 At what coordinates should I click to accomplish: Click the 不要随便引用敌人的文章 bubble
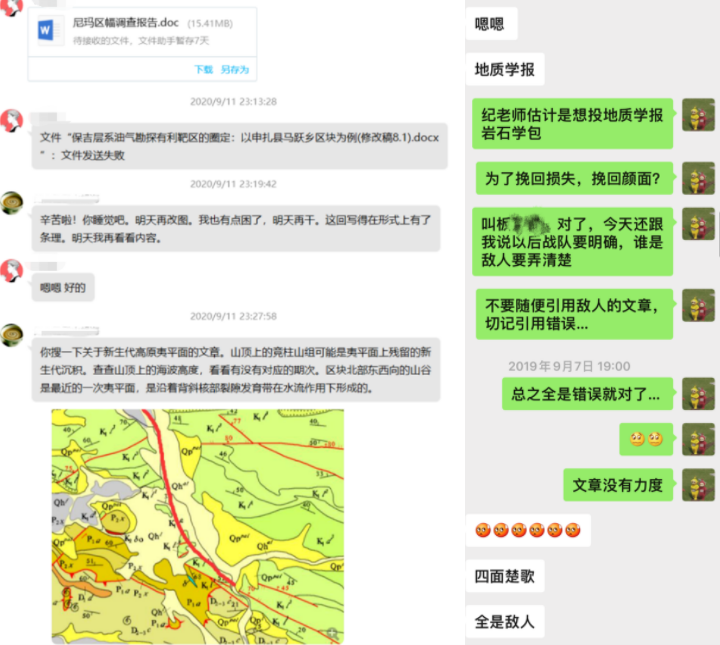[574, 314]
